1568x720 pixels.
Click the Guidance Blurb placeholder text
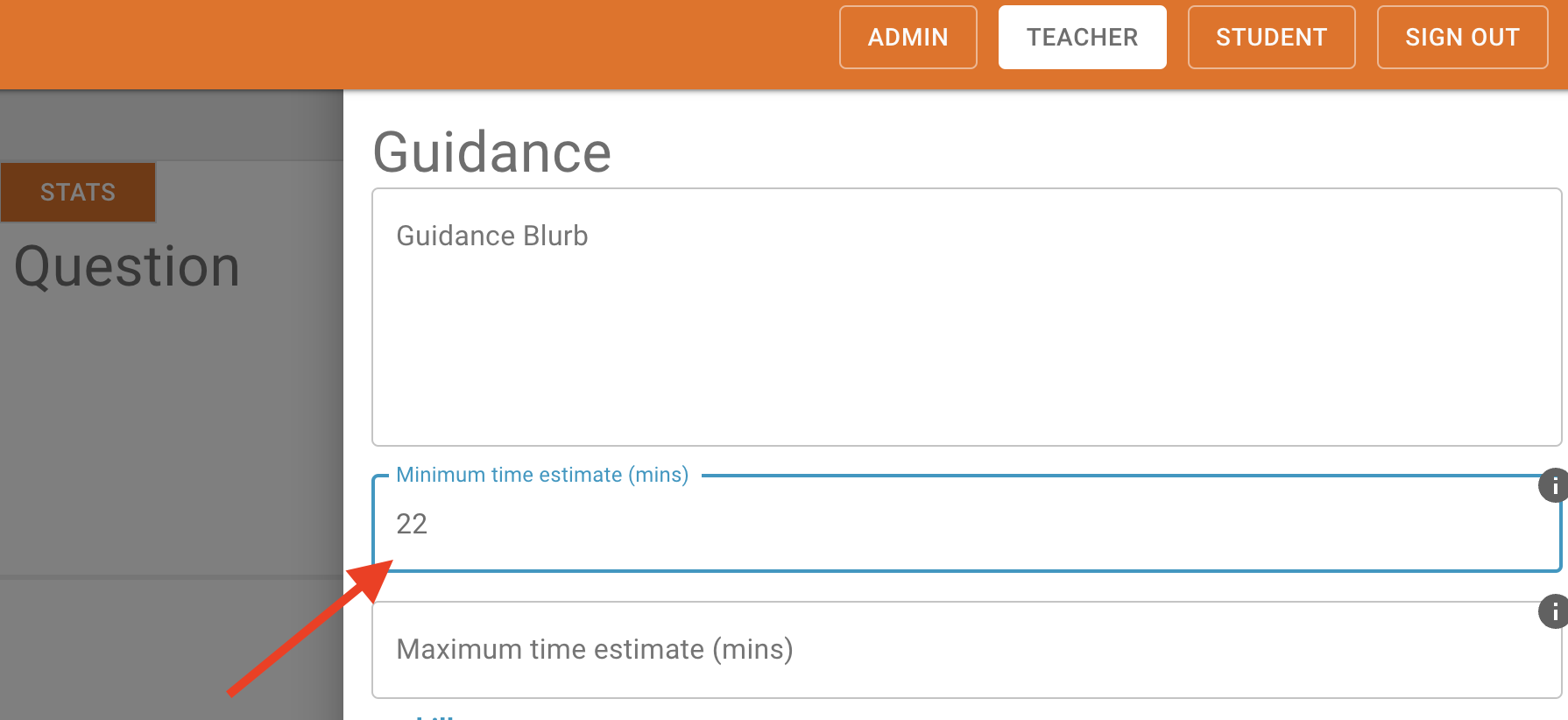pos(491,235)
